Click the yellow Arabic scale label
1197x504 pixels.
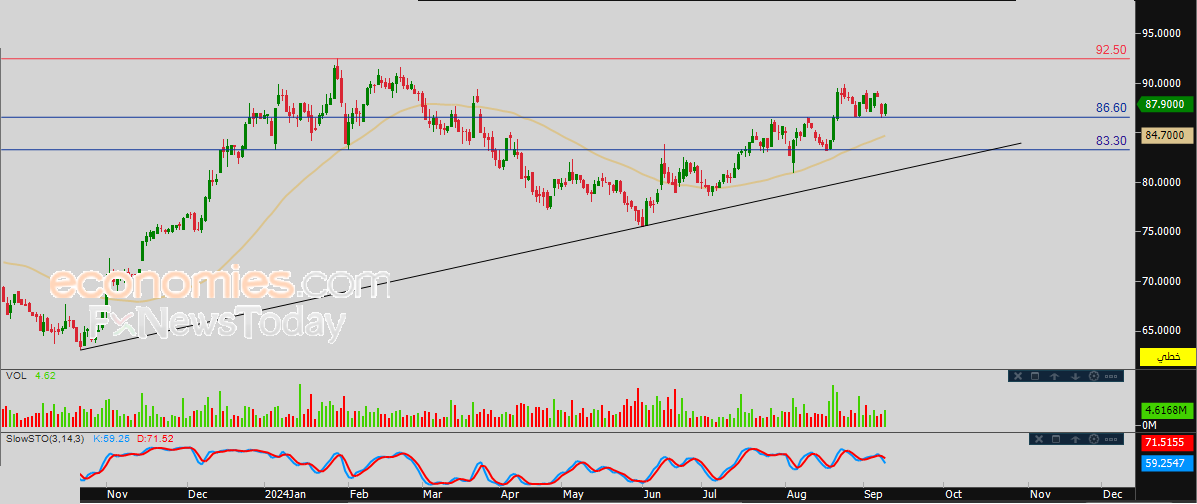pos(1166,357)
